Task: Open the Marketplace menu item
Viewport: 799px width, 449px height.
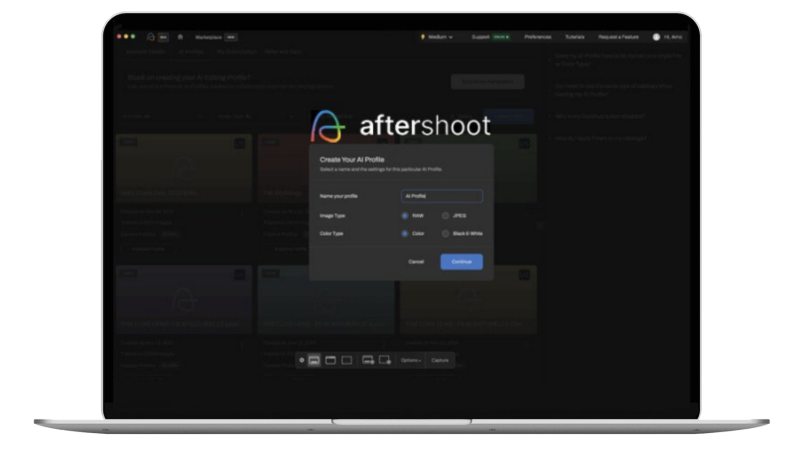Action: (x=208, y=37)
